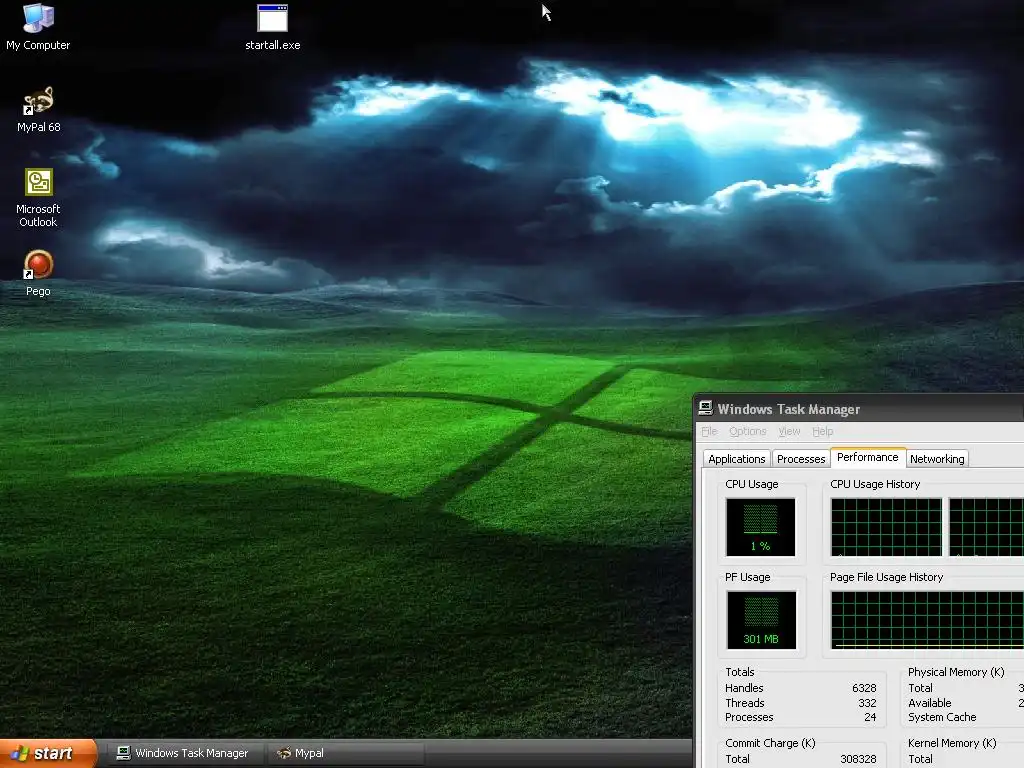
Task: Click the Windows start button
Action: point(48,753)
